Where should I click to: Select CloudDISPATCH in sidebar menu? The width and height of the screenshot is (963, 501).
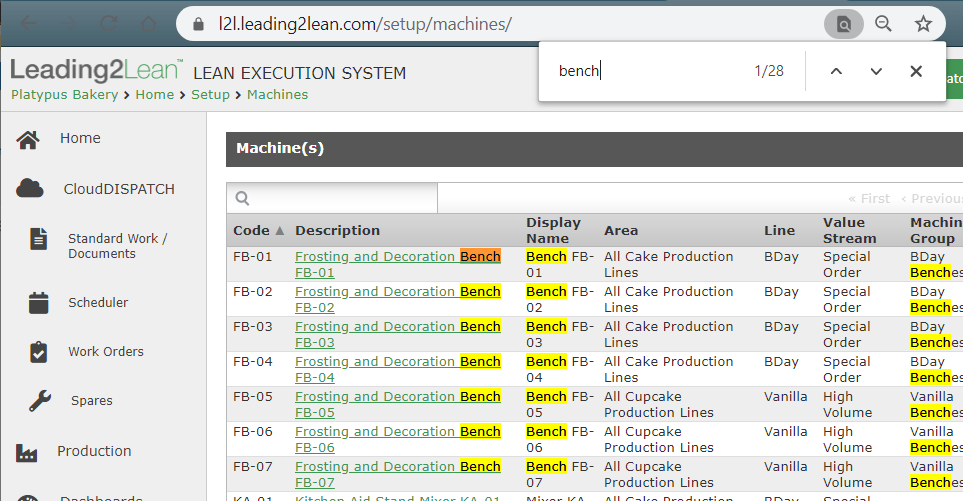pyautogui.click(x=119, y=189)
